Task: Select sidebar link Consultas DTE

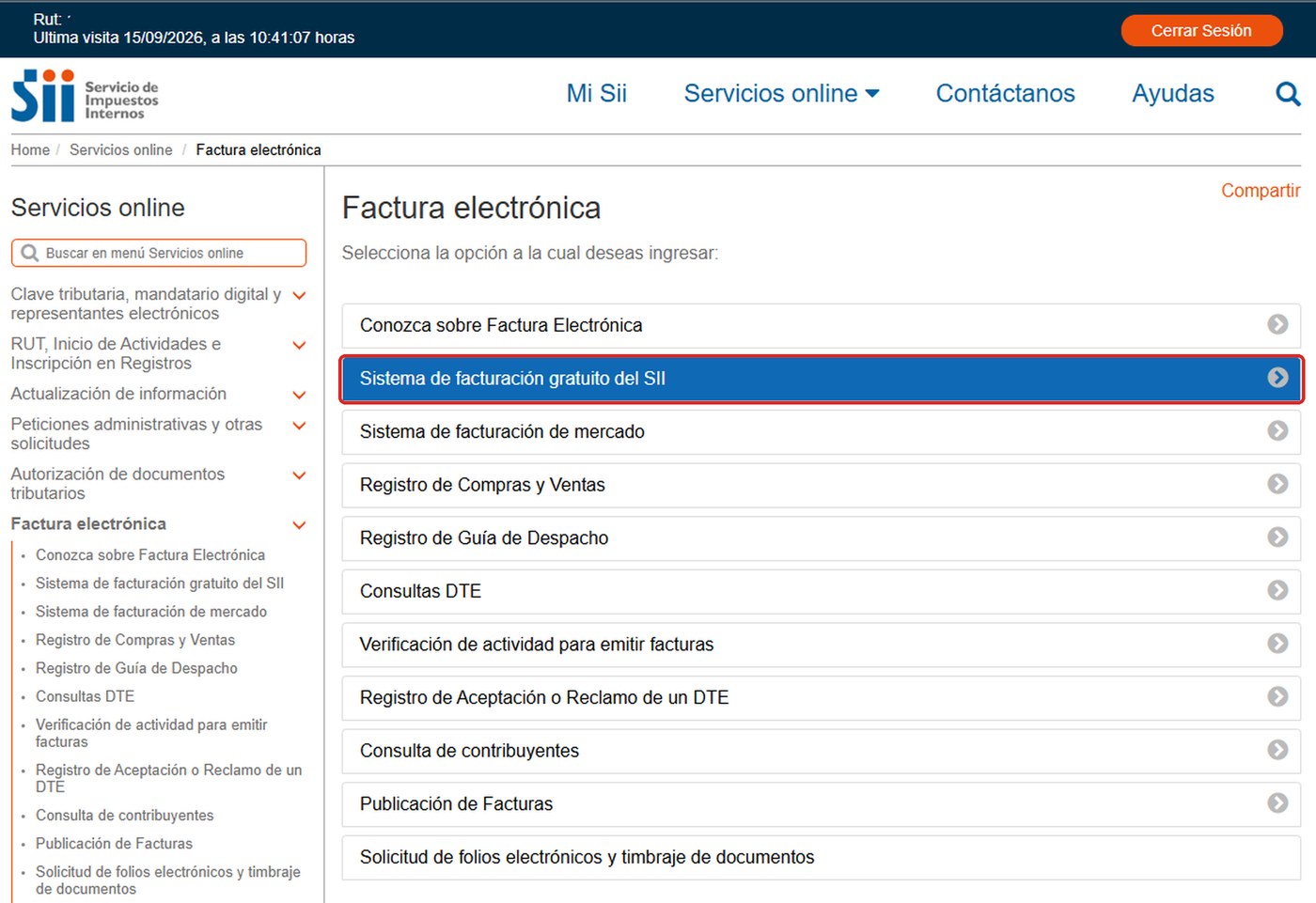Action: [85, 696]
